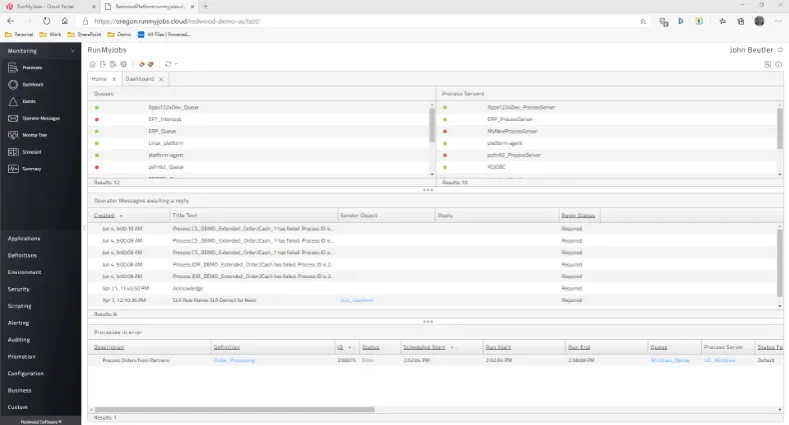Expand the Alerting section in the sidebar

click(x=18, y=323)
